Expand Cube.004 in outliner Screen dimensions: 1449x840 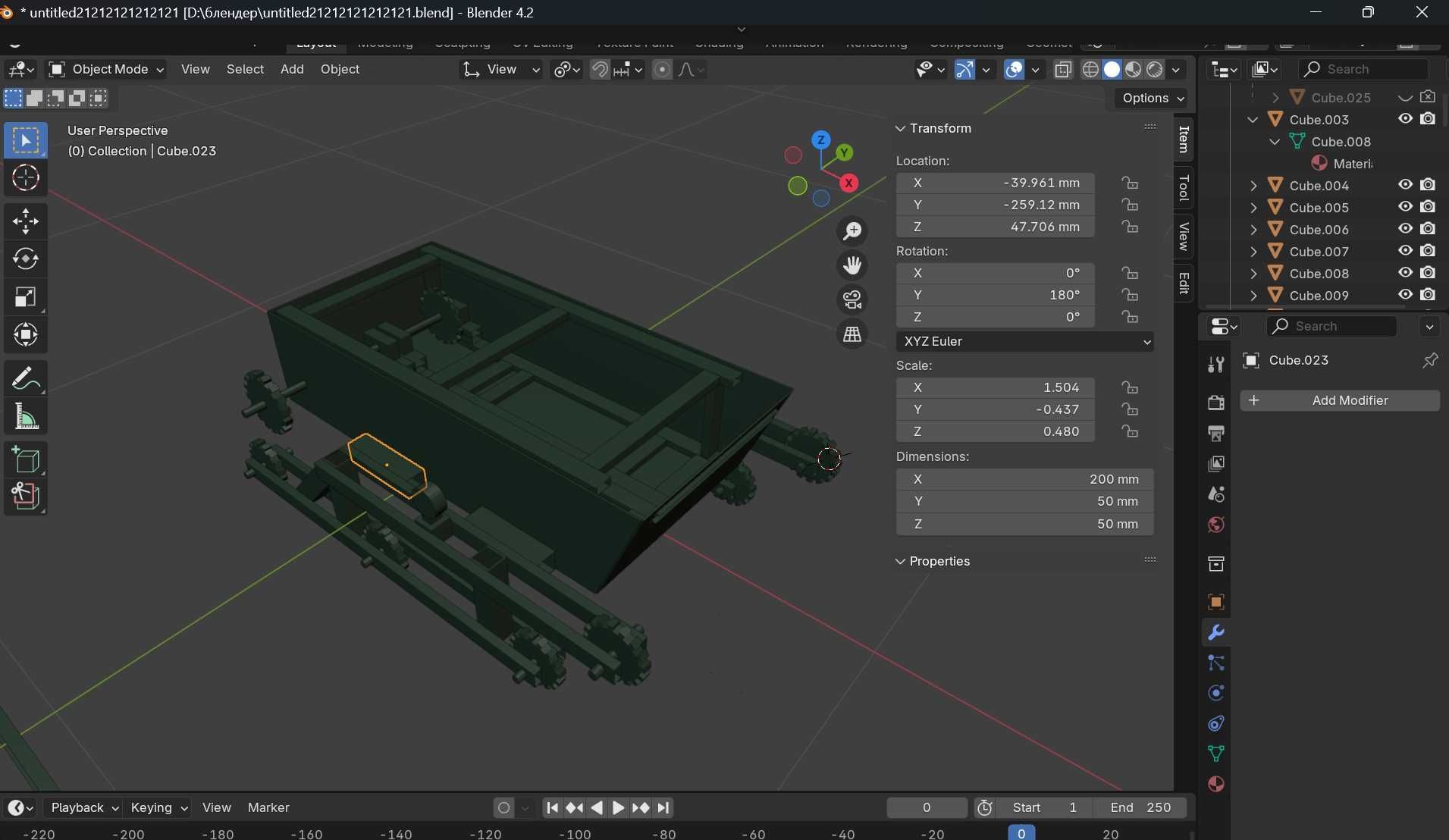pyautogui.click(x=1253, y=186)
